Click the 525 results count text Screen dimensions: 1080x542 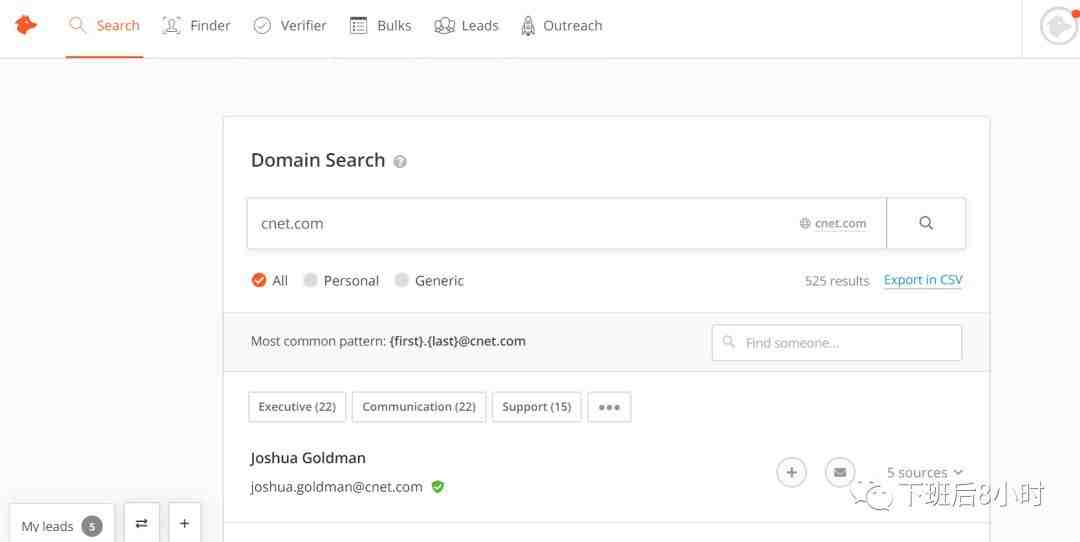(837, 281)
